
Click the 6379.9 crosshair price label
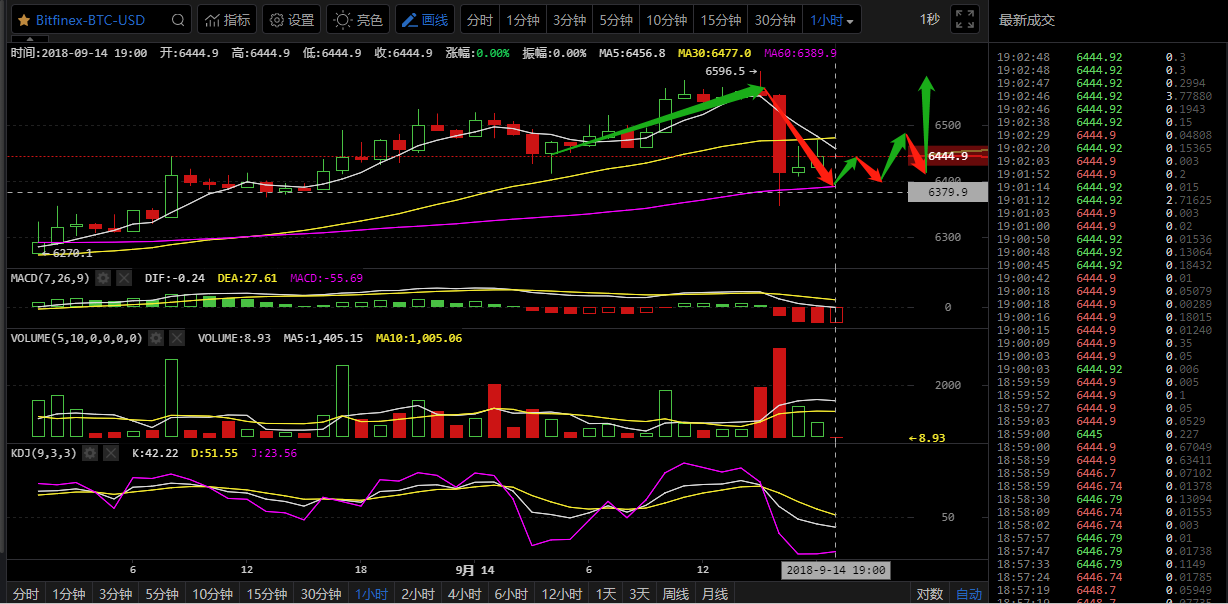[947, 192]
